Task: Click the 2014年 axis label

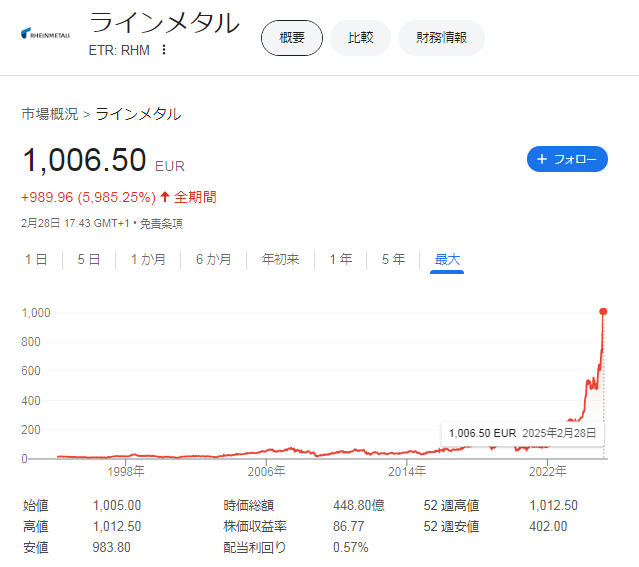Action: (x=407, y=472)
